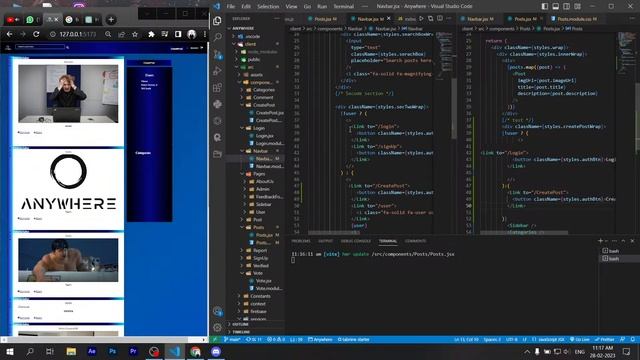
Task: Click left editor horizontal scrollbar
Action: (334, 232)
